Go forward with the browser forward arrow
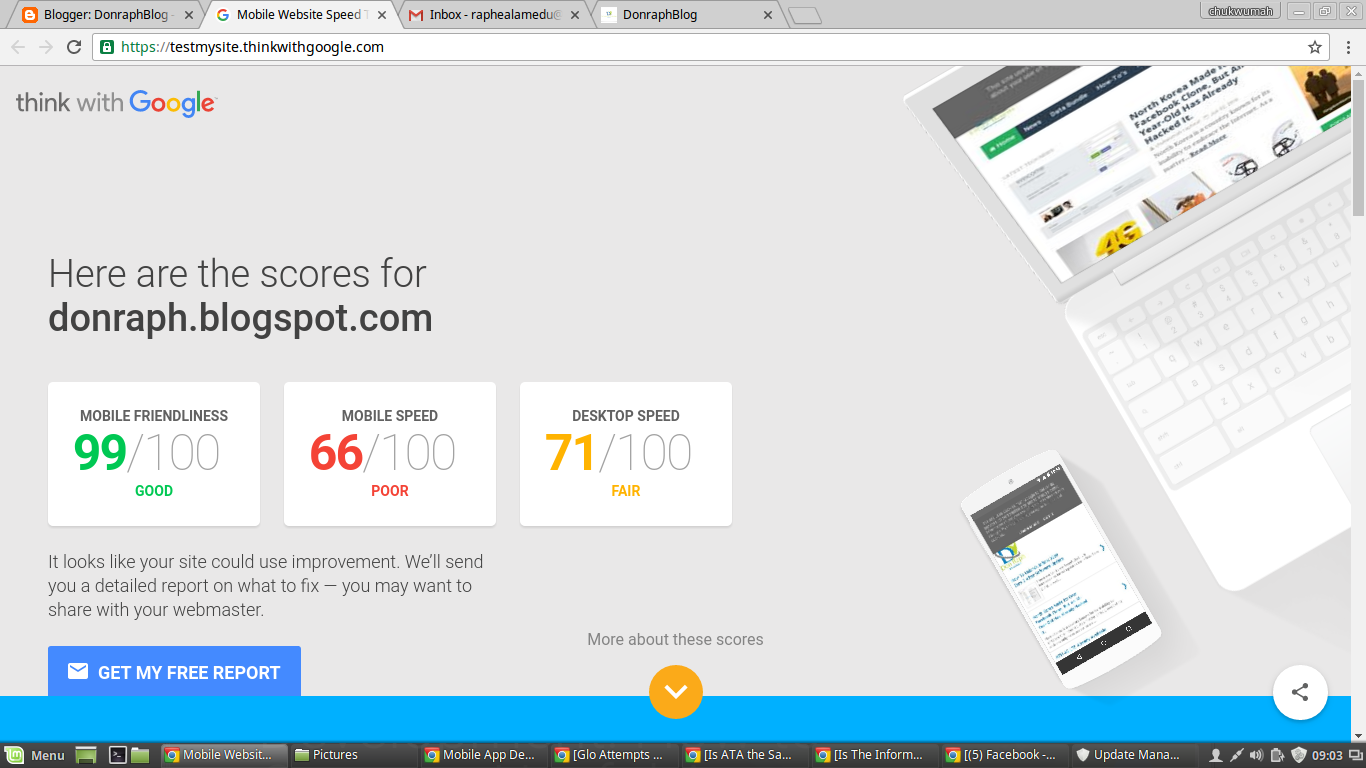Screen dimensions: 1366x768 [x=45, y=47]
